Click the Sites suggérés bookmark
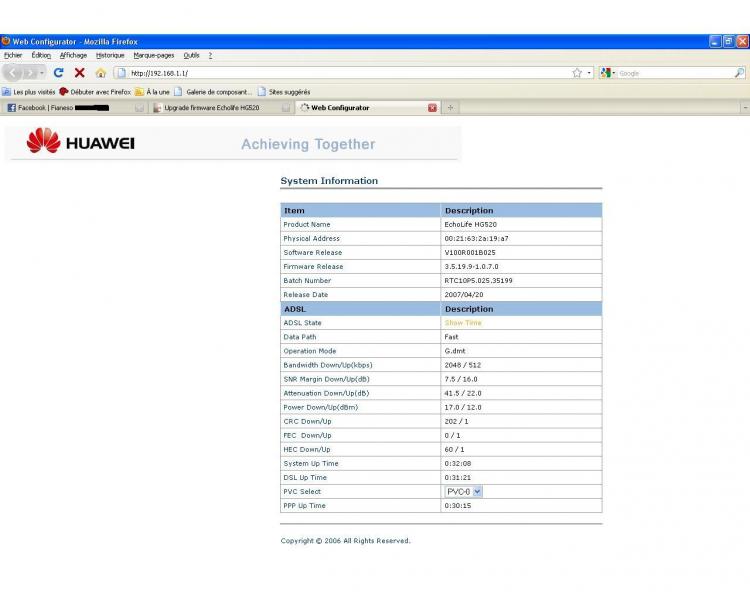 [x=284, y=91]
